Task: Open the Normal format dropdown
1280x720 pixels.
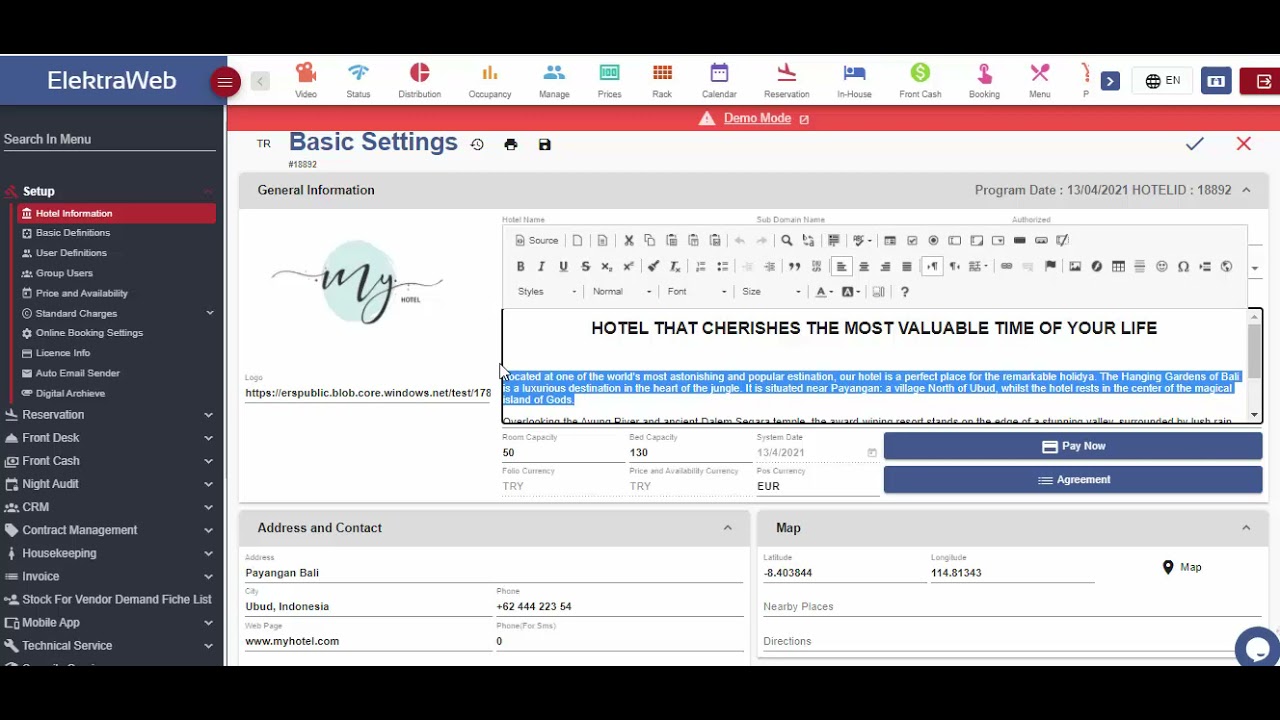Action: click(x=621, y=292)
